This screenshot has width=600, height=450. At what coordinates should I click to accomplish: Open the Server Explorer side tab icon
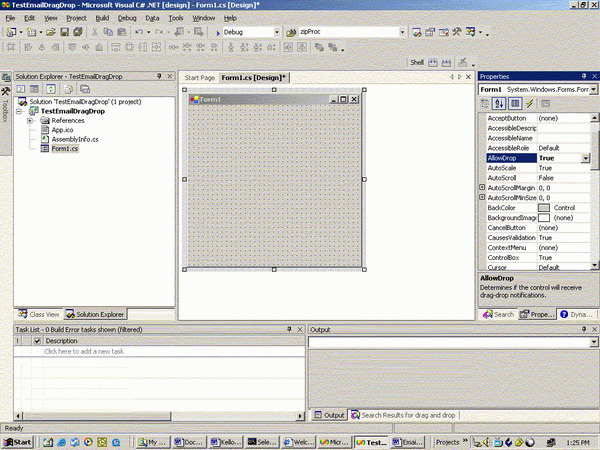click(x=6, y=78)
